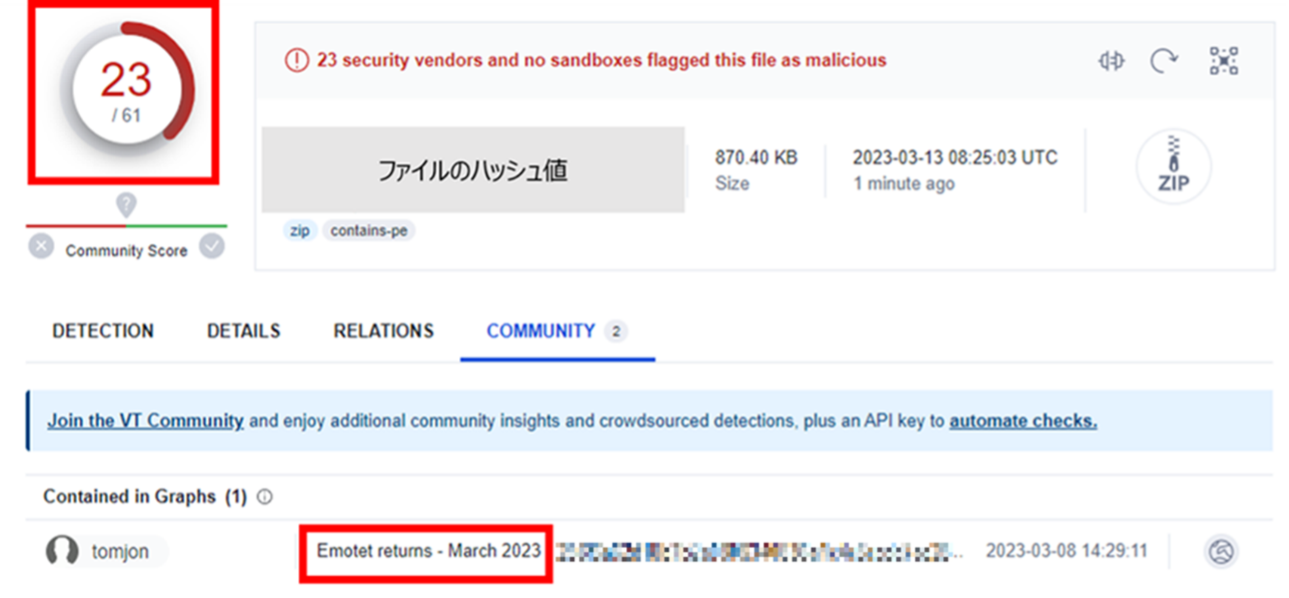Vote positive with community score checkmark
Image resolution: width=1289 pixels, height=598 pixels.
212,247
